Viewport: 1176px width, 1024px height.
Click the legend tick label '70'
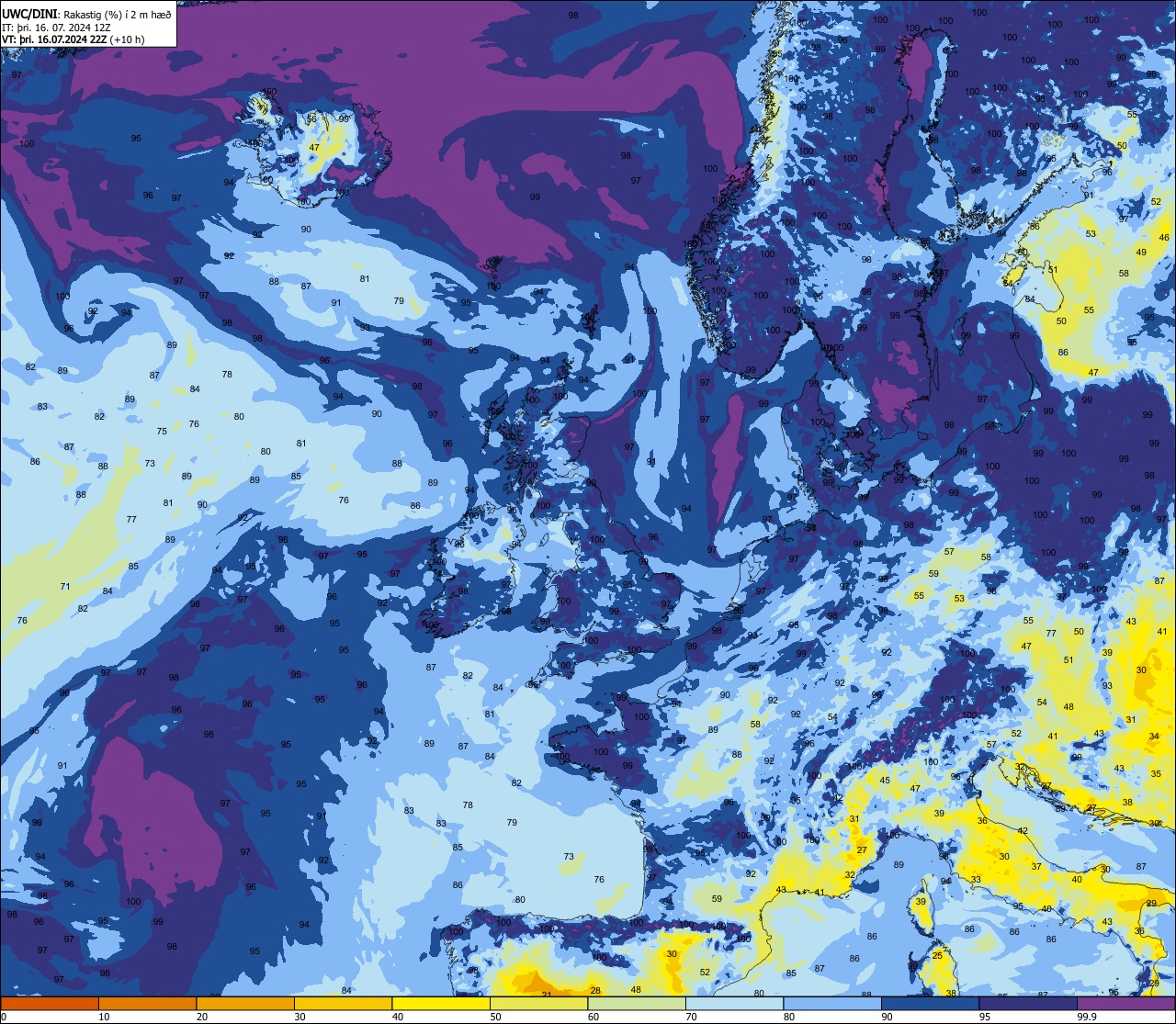pos(691,1017)
